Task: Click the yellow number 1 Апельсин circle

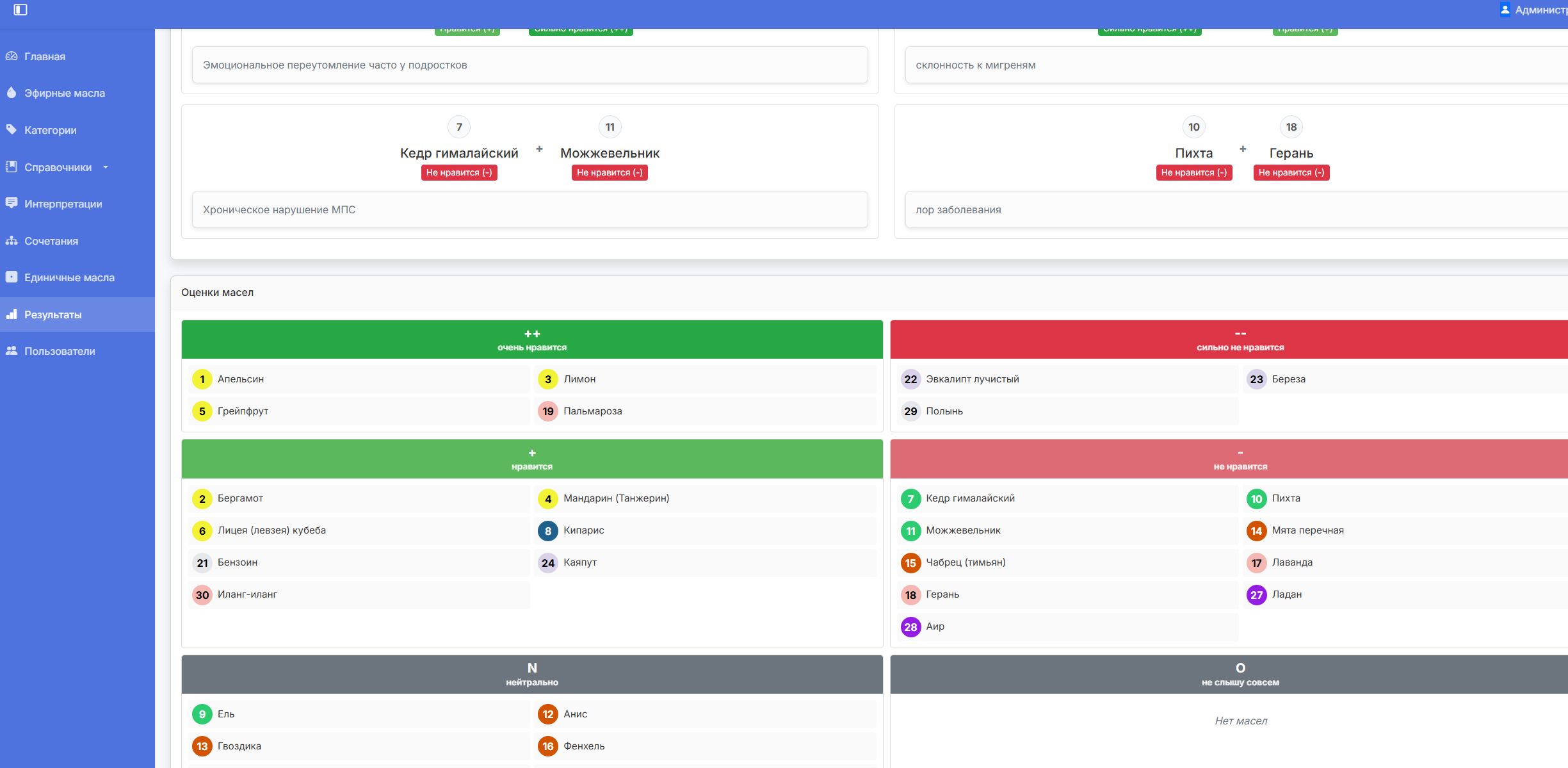Action: pyautogui.click(x=202, y=379)
